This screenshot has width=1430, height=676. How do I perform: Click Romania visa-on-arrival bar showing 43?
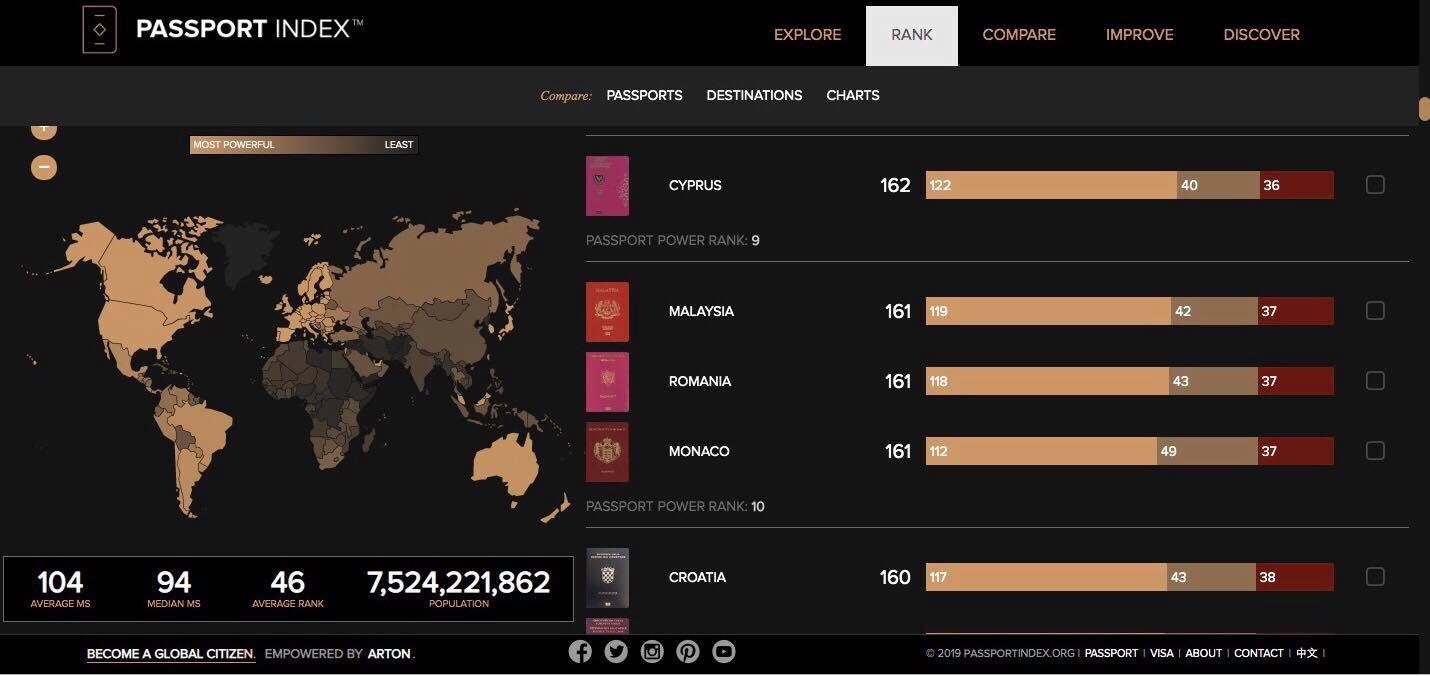coord(1213,381)
